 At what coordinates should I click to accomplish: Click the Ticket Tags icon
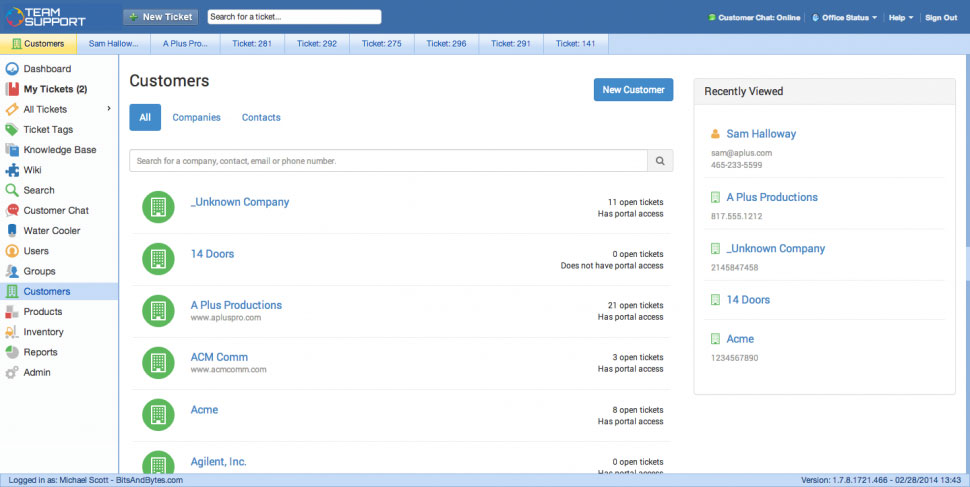(12, 130)
